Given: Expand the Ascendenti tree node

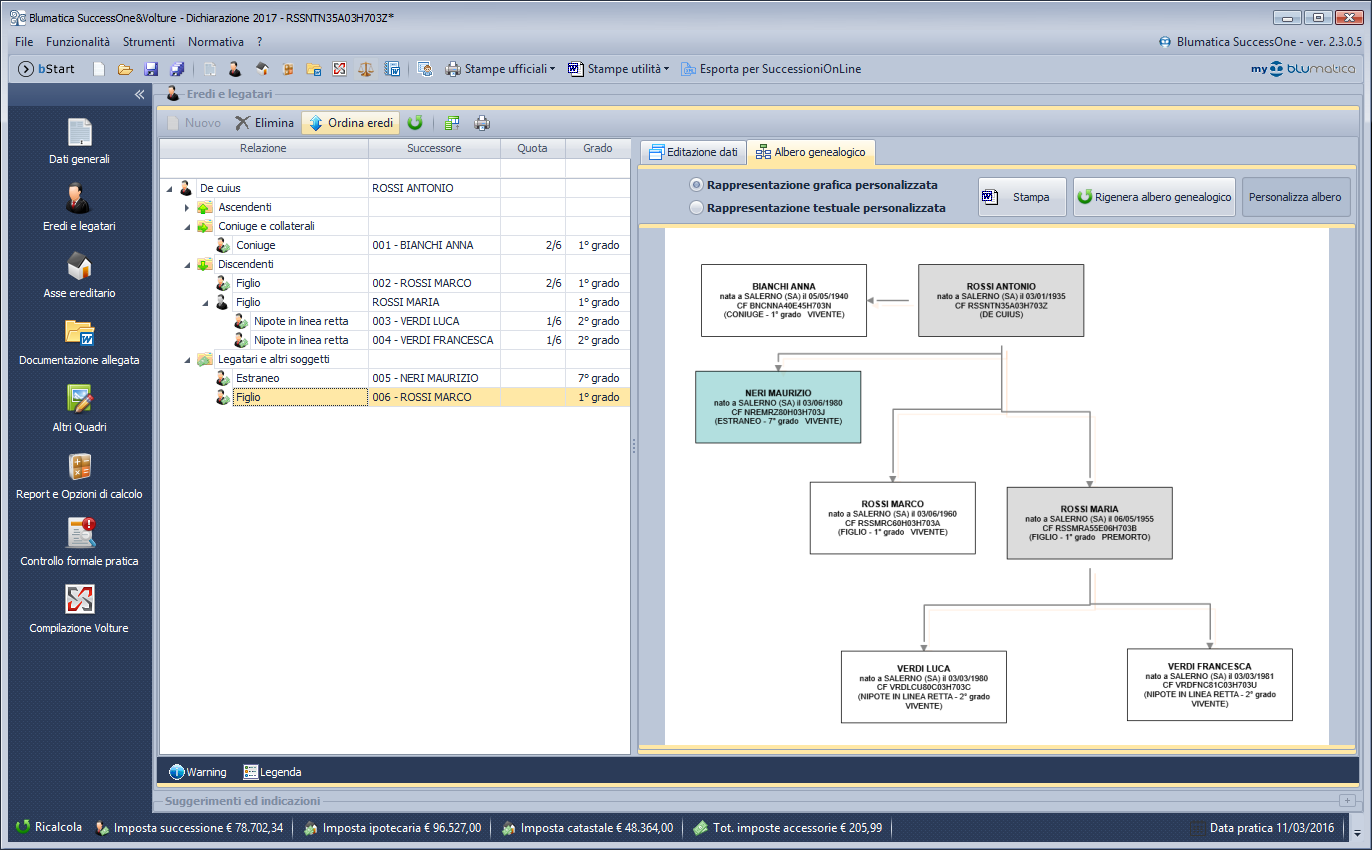Looking at the screenshot, I should tap(187, 207).
